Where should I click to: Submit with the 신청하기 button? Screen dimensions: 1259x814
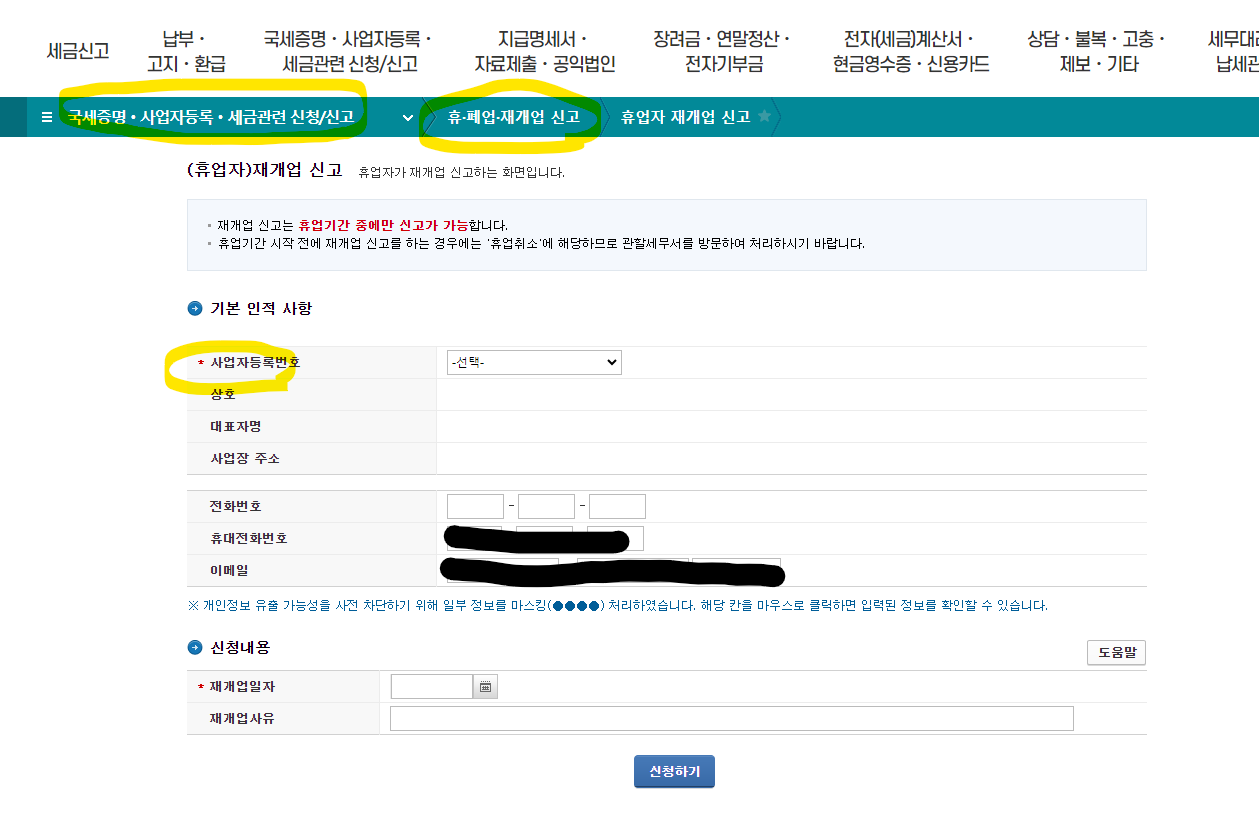tap(674, 771)
